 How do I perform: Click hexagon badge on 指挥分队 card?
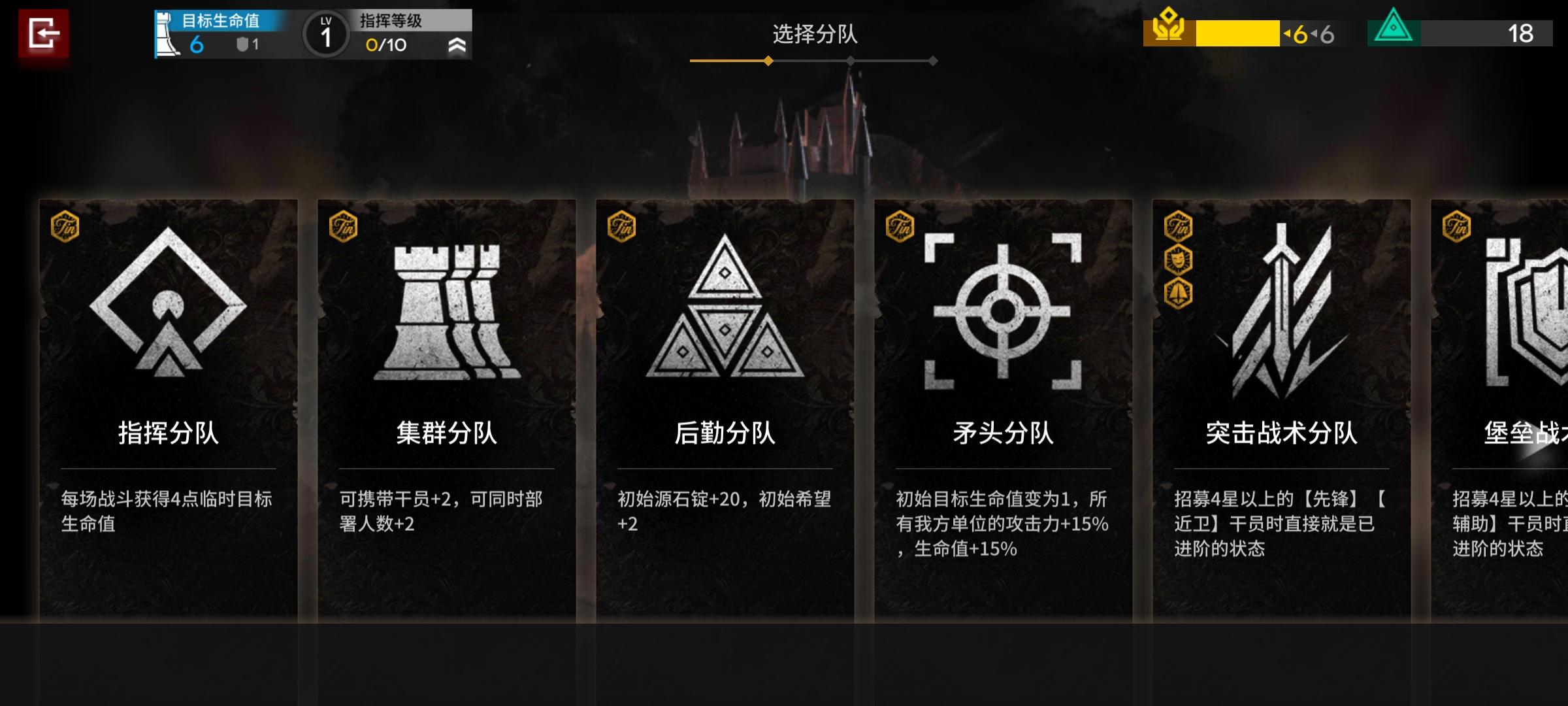point(65,227)
